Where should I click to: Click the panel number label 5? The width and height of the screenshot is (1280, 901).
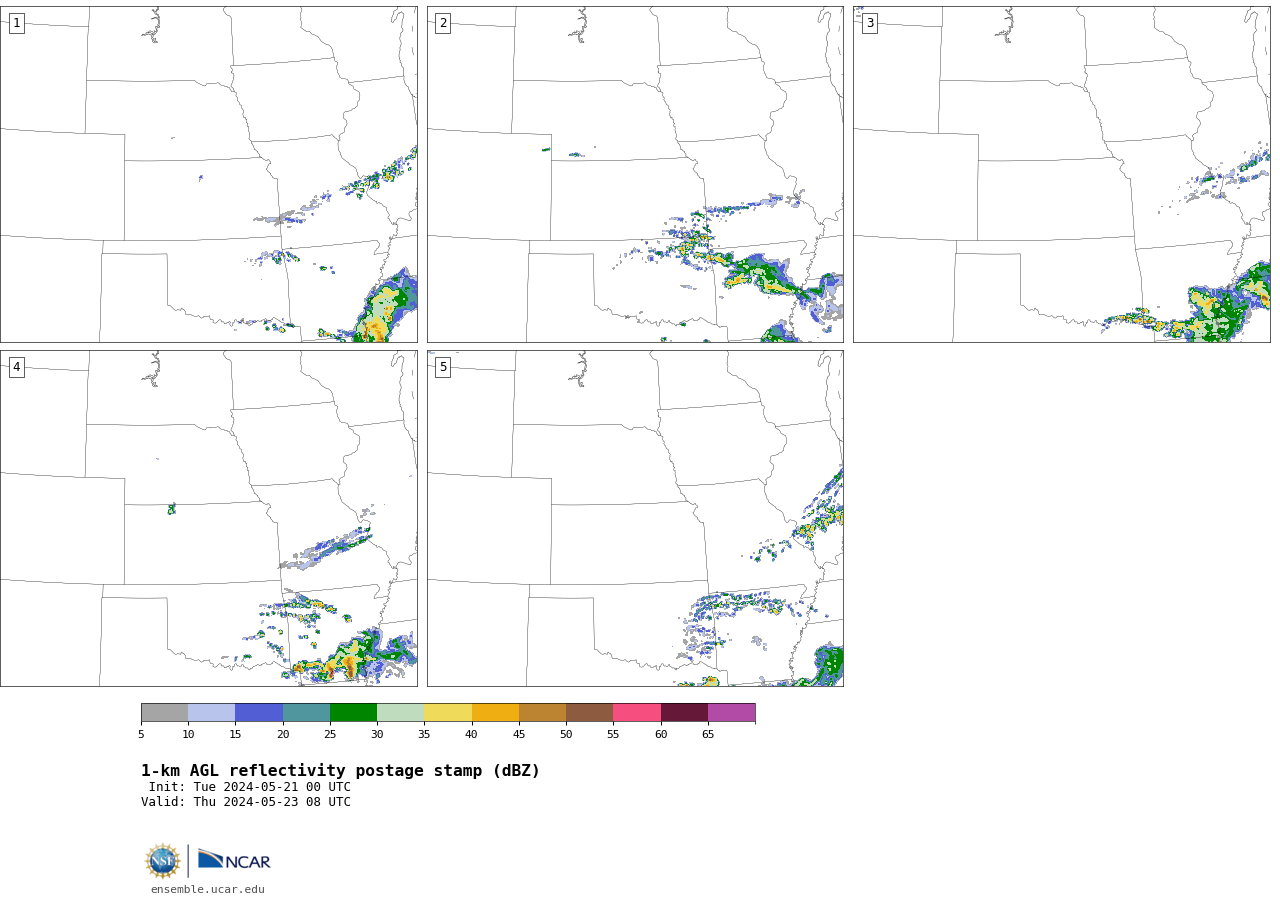pyautogui.click(x=443, y=367)
